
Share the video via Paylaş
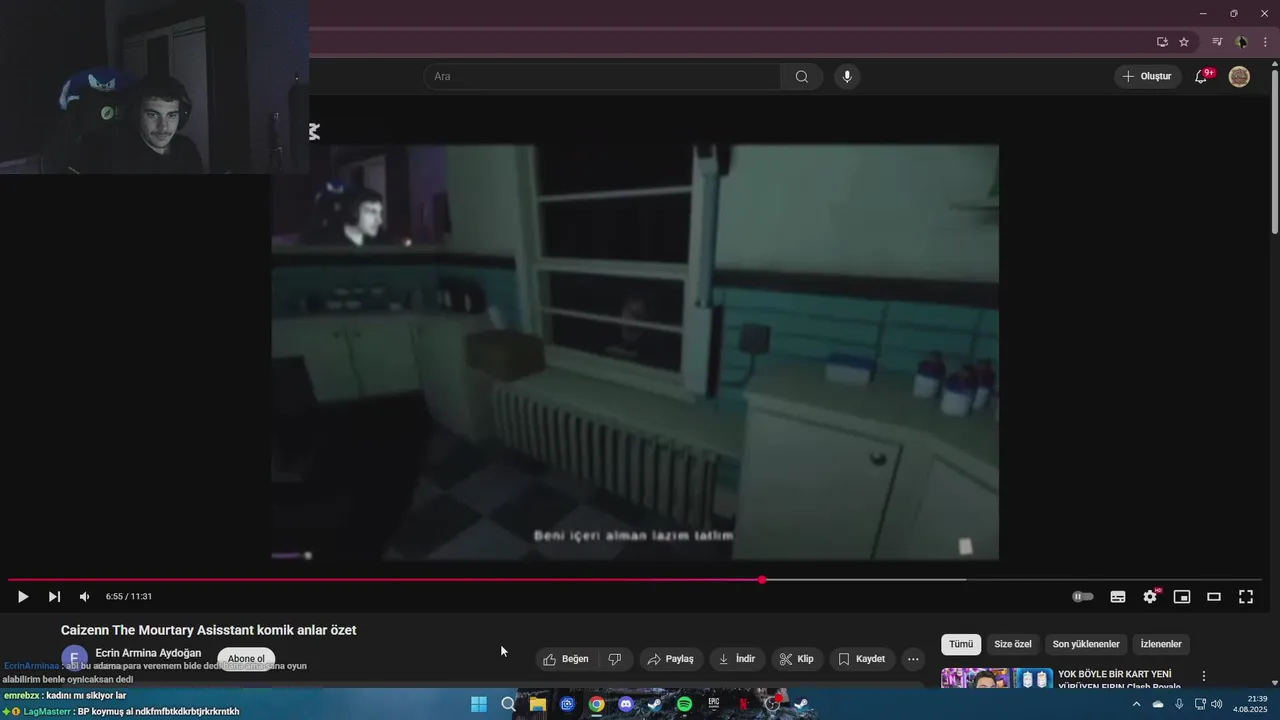tap(670, 659)
